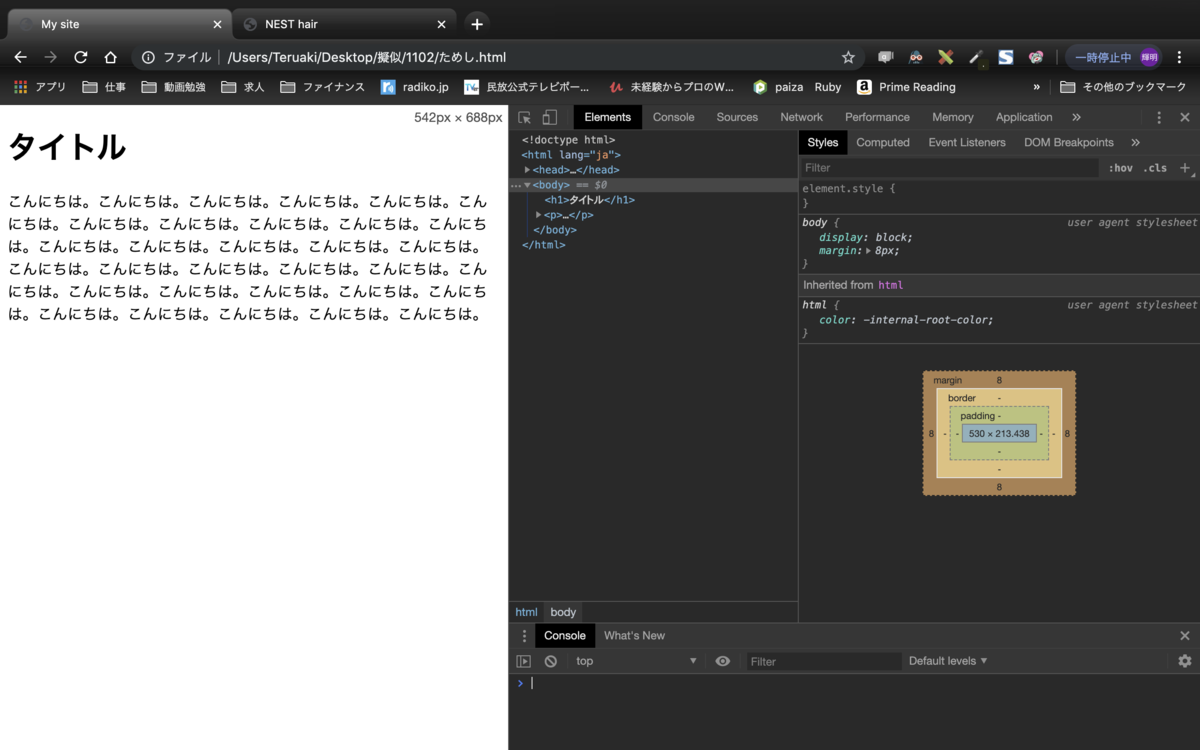Collapse the body element in DOM tree
1200x750 pixels.
tap(527, 185)
